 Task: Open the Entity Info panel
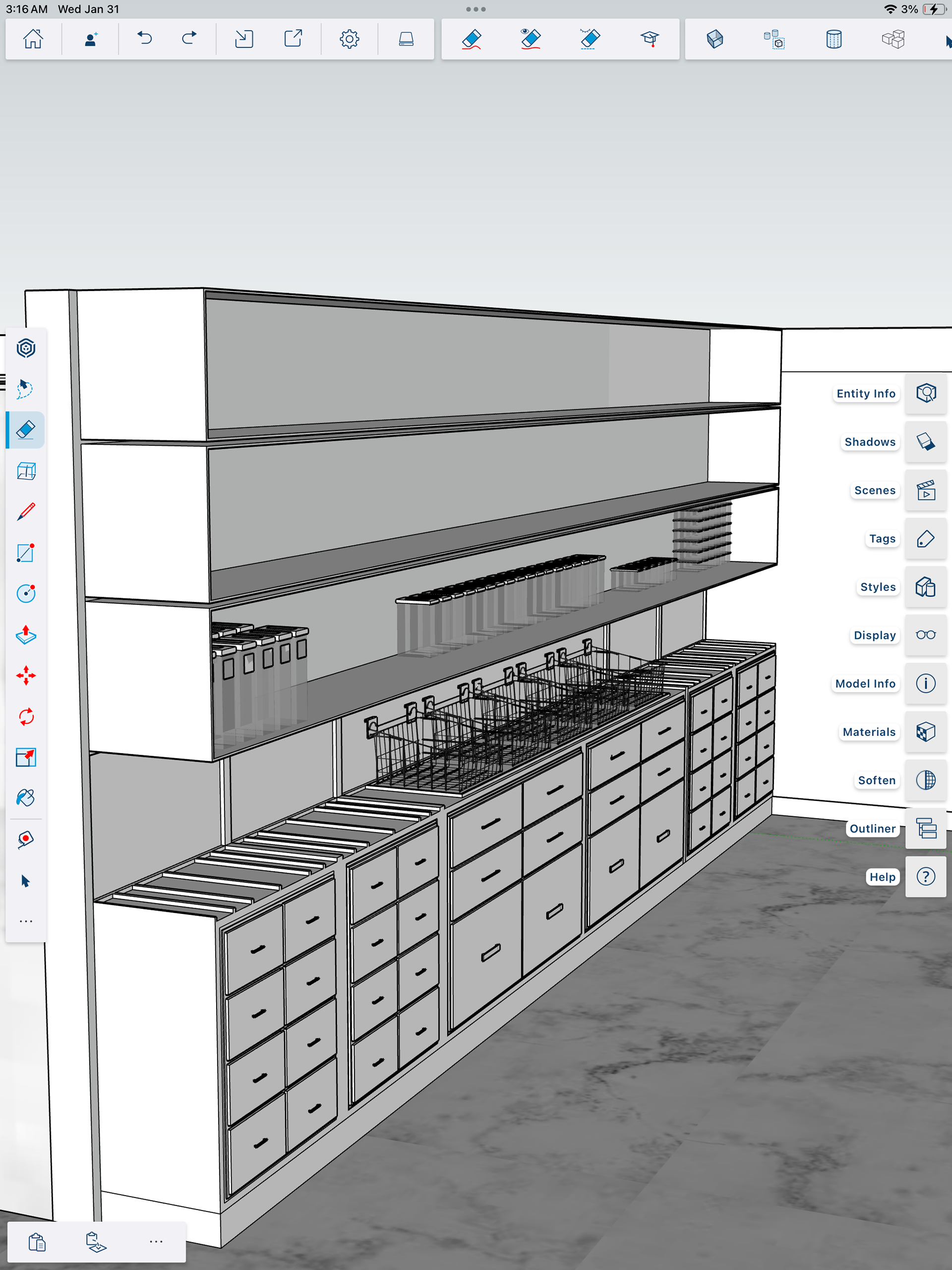pos(925,393)
